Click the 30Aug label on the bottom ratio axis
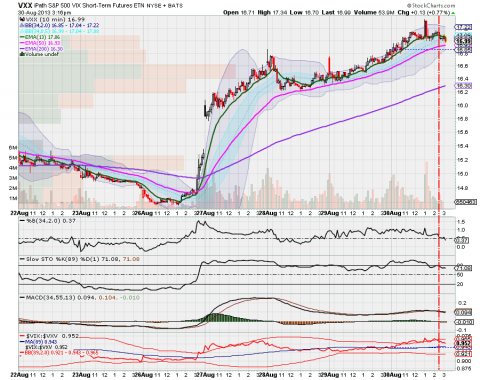Viewport: 480px width, 380px height. click(392, 375)
